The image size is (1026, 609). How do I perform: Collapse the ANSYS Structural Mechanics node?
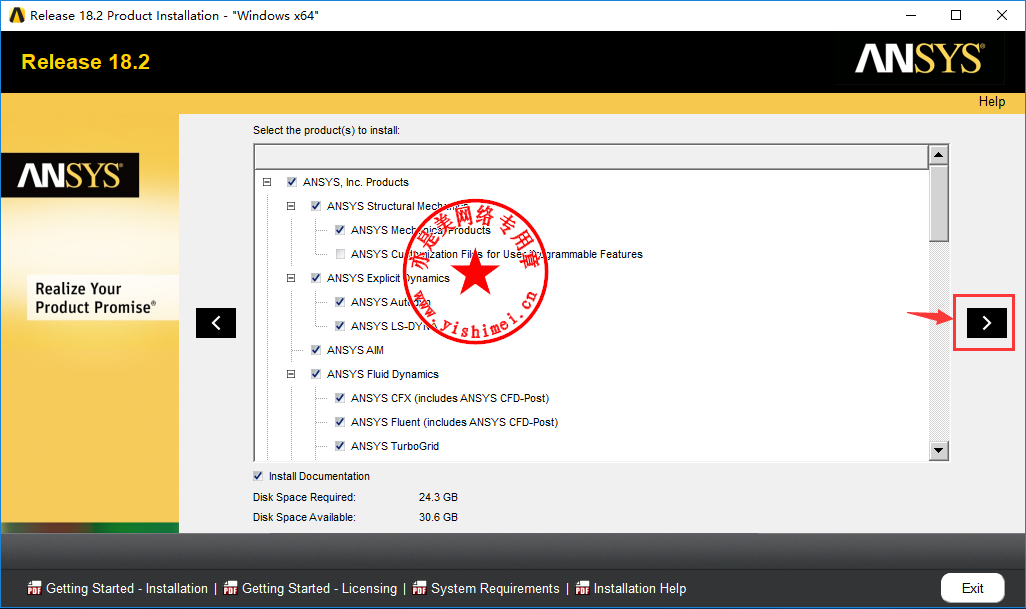pos(291,206)
